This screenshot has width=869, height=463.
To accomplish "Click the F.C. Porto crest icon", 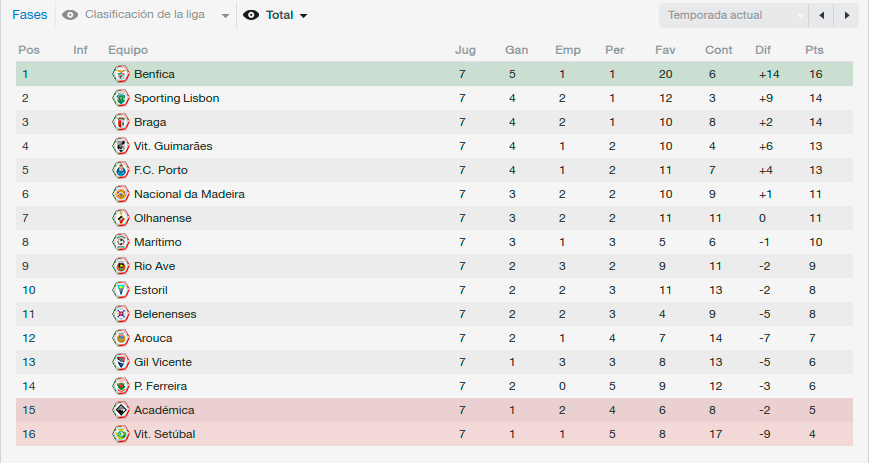I will (x=120, y=170).
